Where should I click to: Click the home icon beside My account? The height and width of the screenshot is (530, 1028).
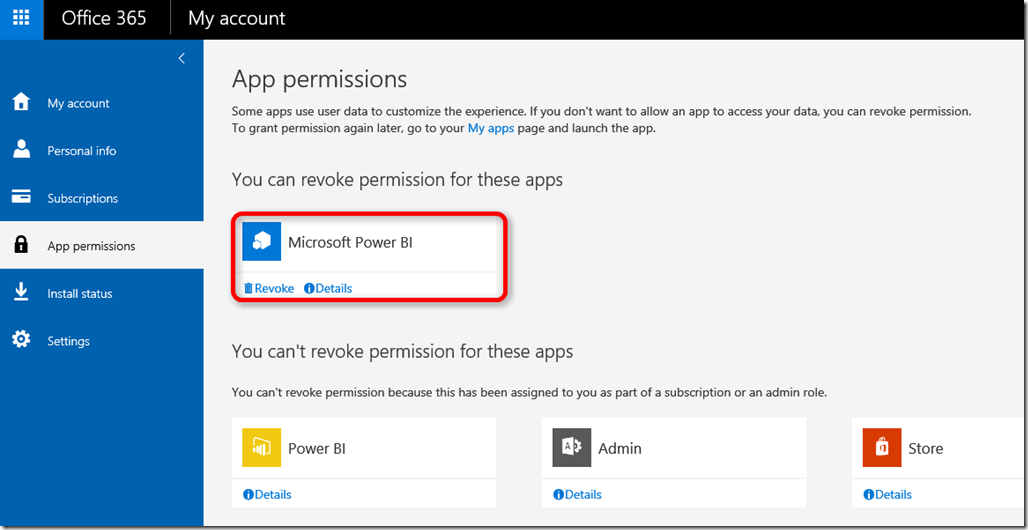coord(22,102)
